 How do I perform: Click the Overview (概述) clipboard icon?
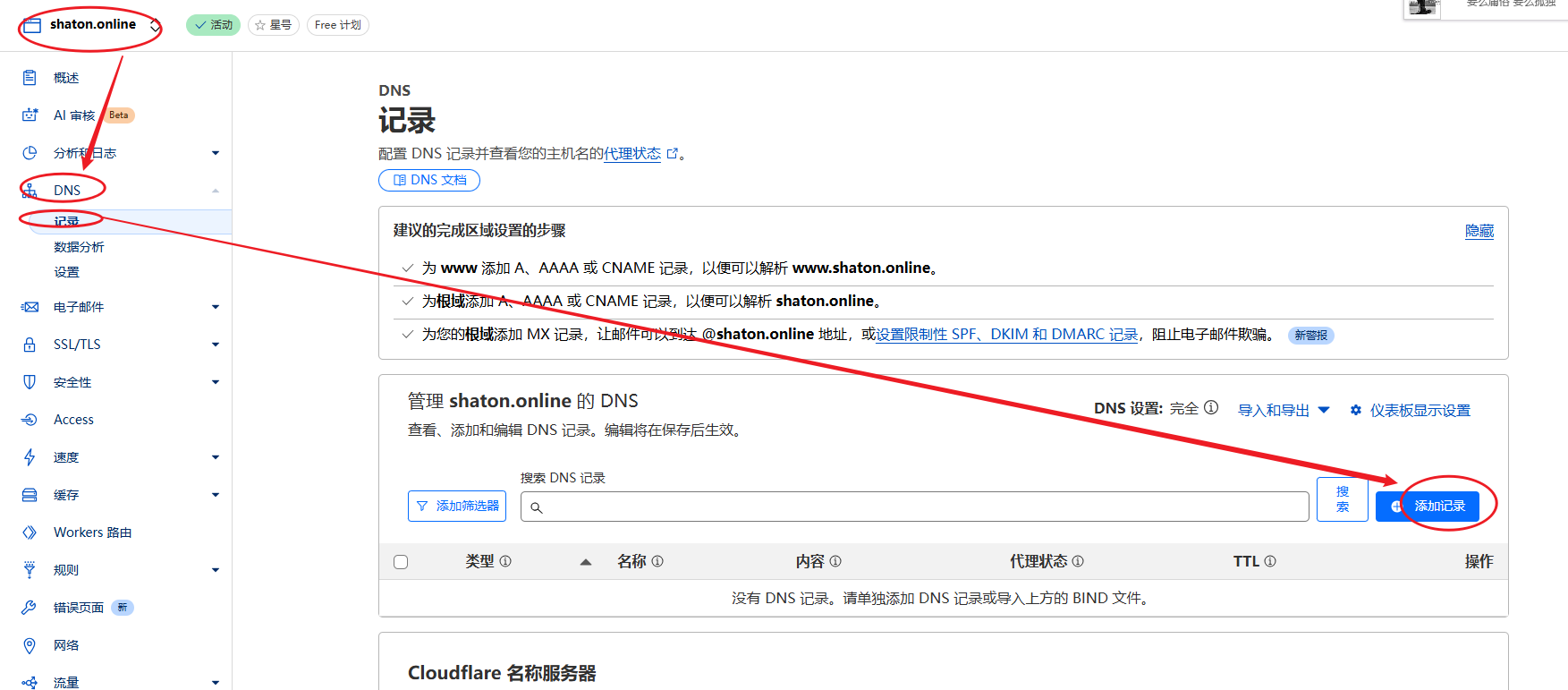click(30, 78)
